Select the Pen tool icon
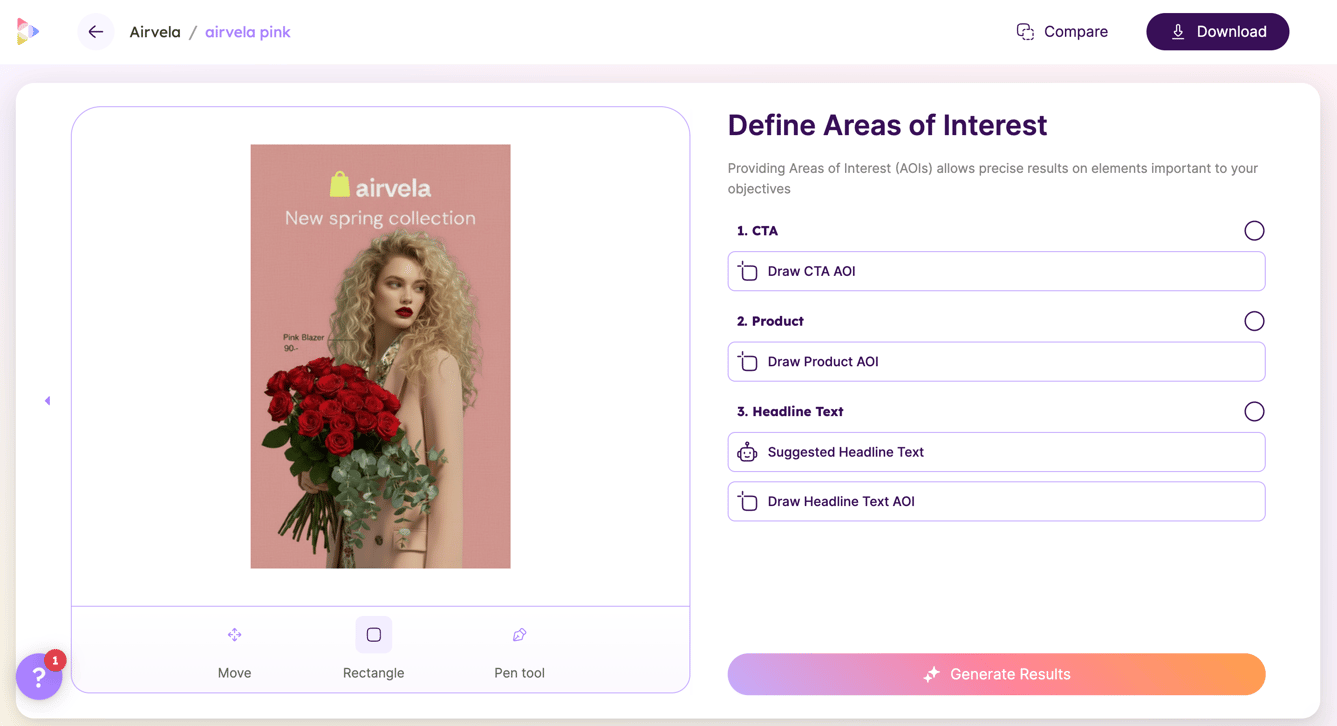Screen dimensions: 1337x726 tap(520, 635)
